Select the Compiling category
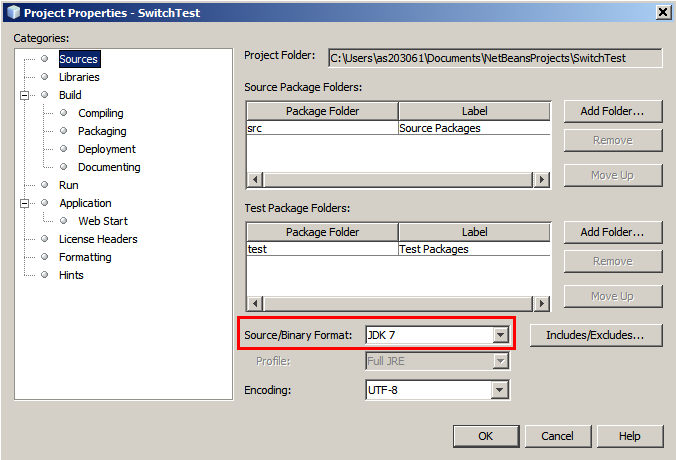The width and height of the screenshot is (676, 460). (x=100, y=113)
